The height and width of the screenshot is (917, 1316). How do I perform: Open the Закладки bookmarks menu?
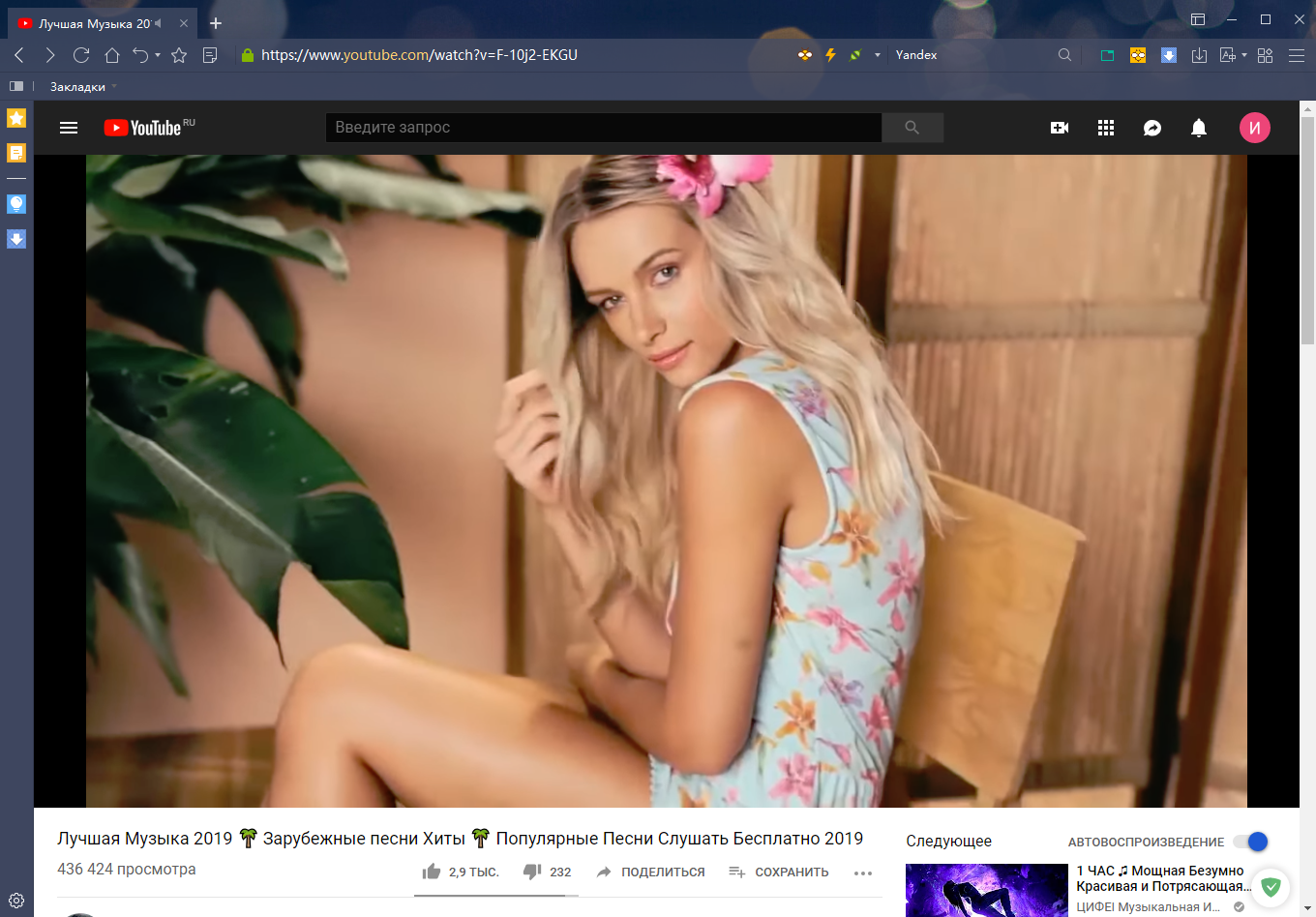tap(77, 87)
